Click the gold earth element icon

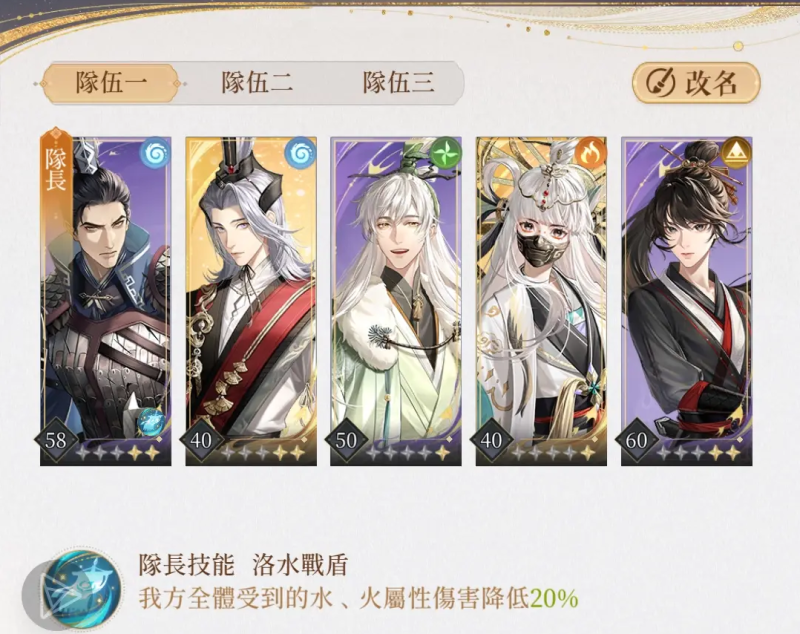pos(736,153)
